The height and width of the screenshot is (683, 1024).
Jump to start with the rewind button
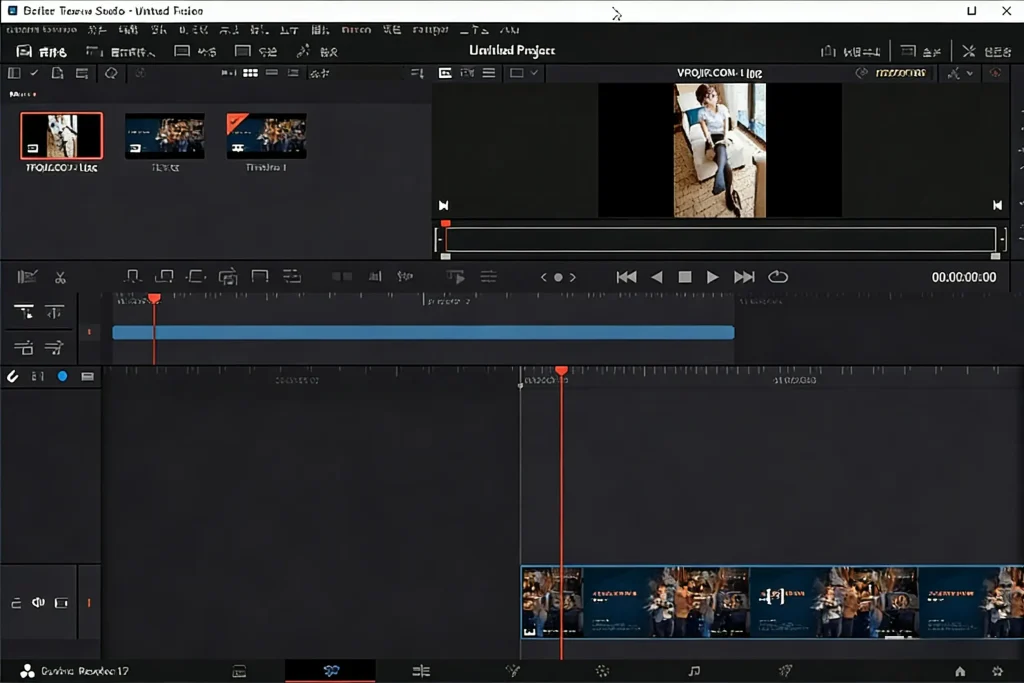point(627,277)
